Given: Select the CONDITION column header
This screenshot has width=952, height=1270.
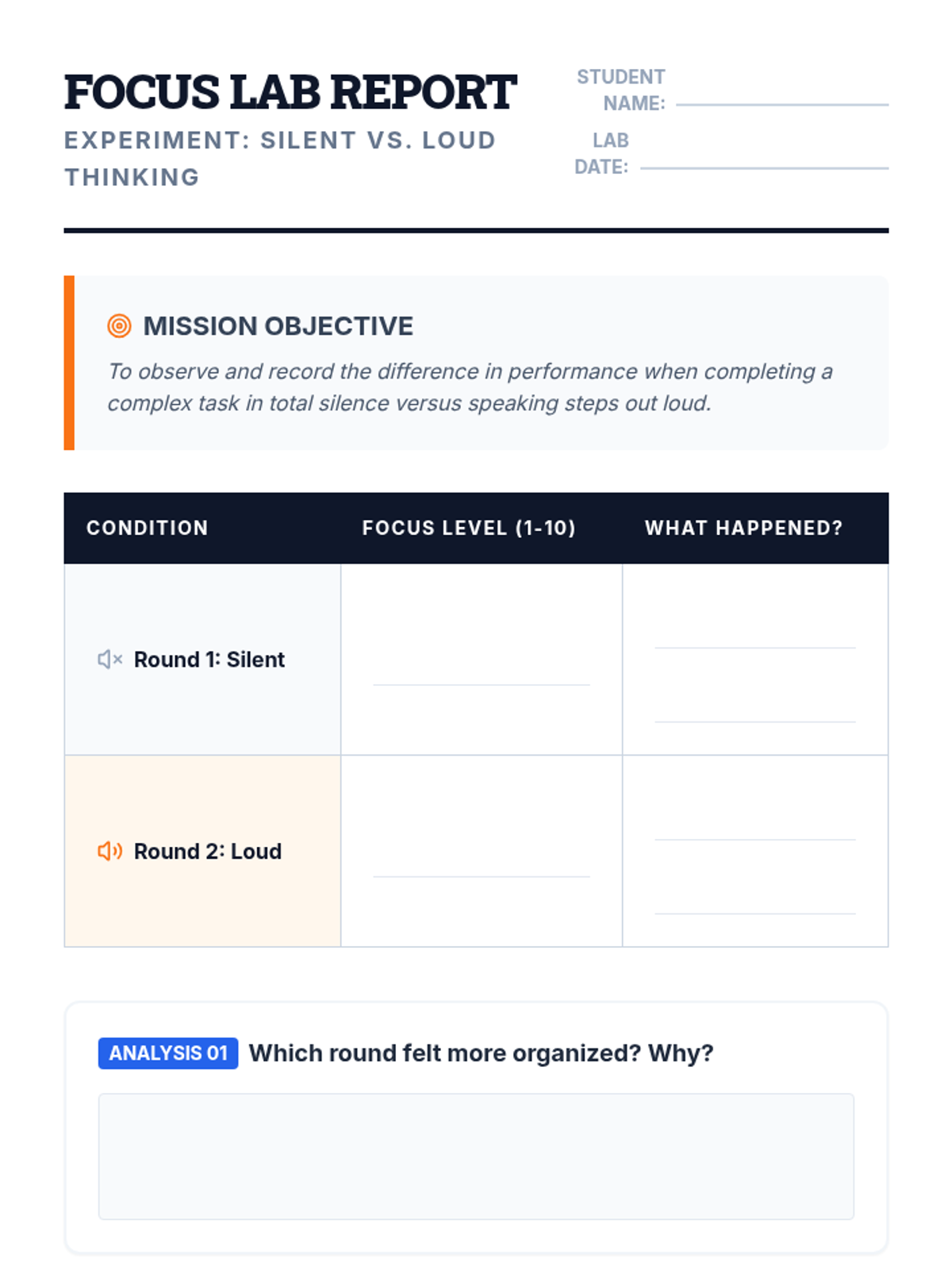Looking at the screenshot, I should (148, 528).
